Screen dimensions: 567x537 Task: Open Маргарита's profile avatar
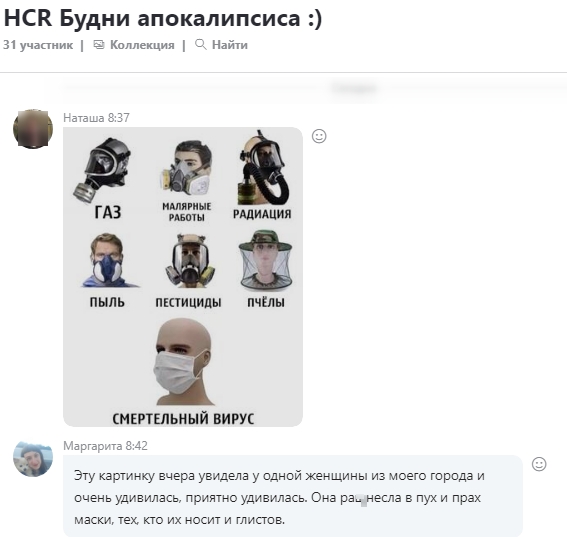(x=33, y=459)
